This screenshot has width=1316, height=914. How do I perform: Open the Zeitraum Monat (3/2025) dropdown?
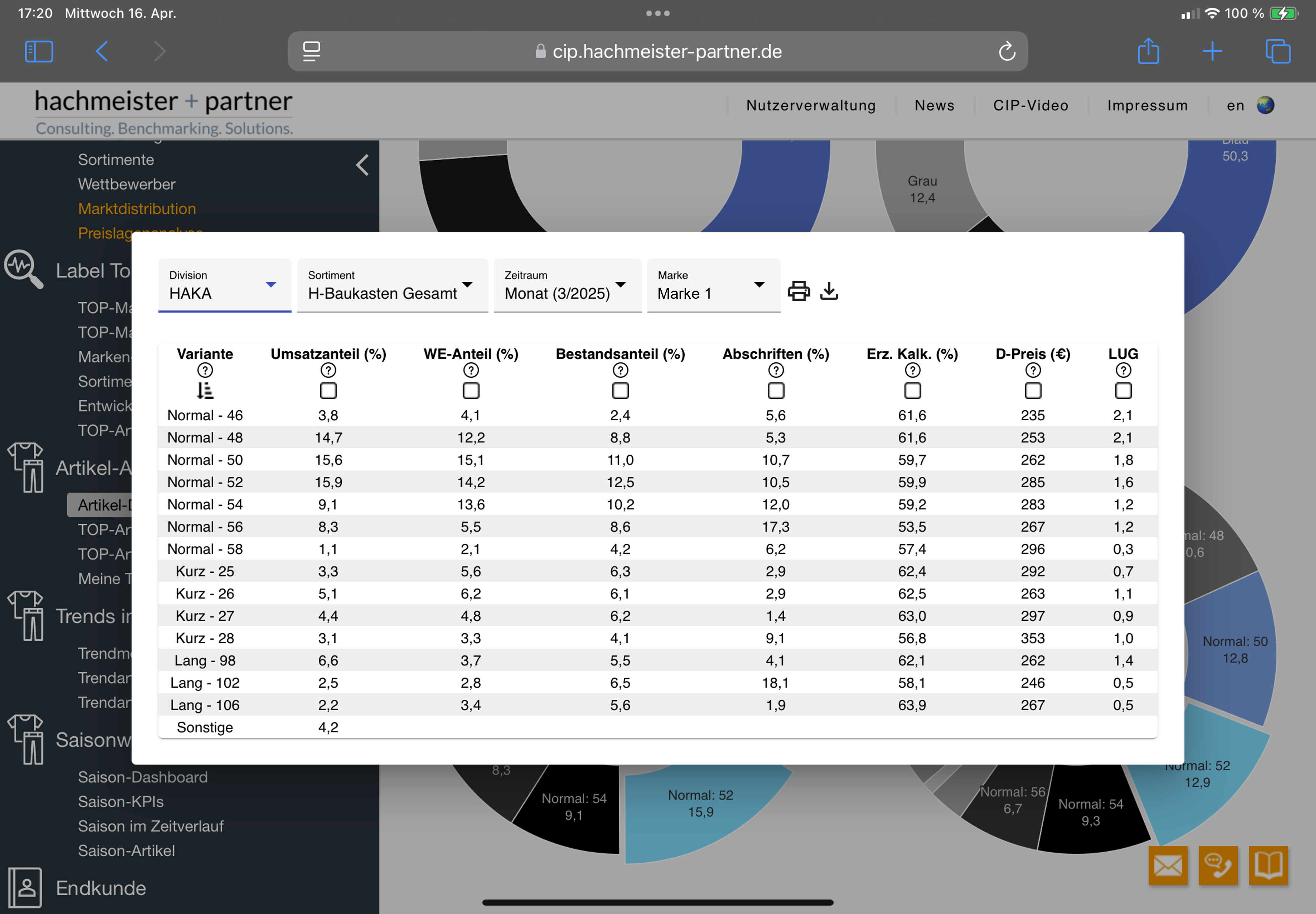(567, 286)
